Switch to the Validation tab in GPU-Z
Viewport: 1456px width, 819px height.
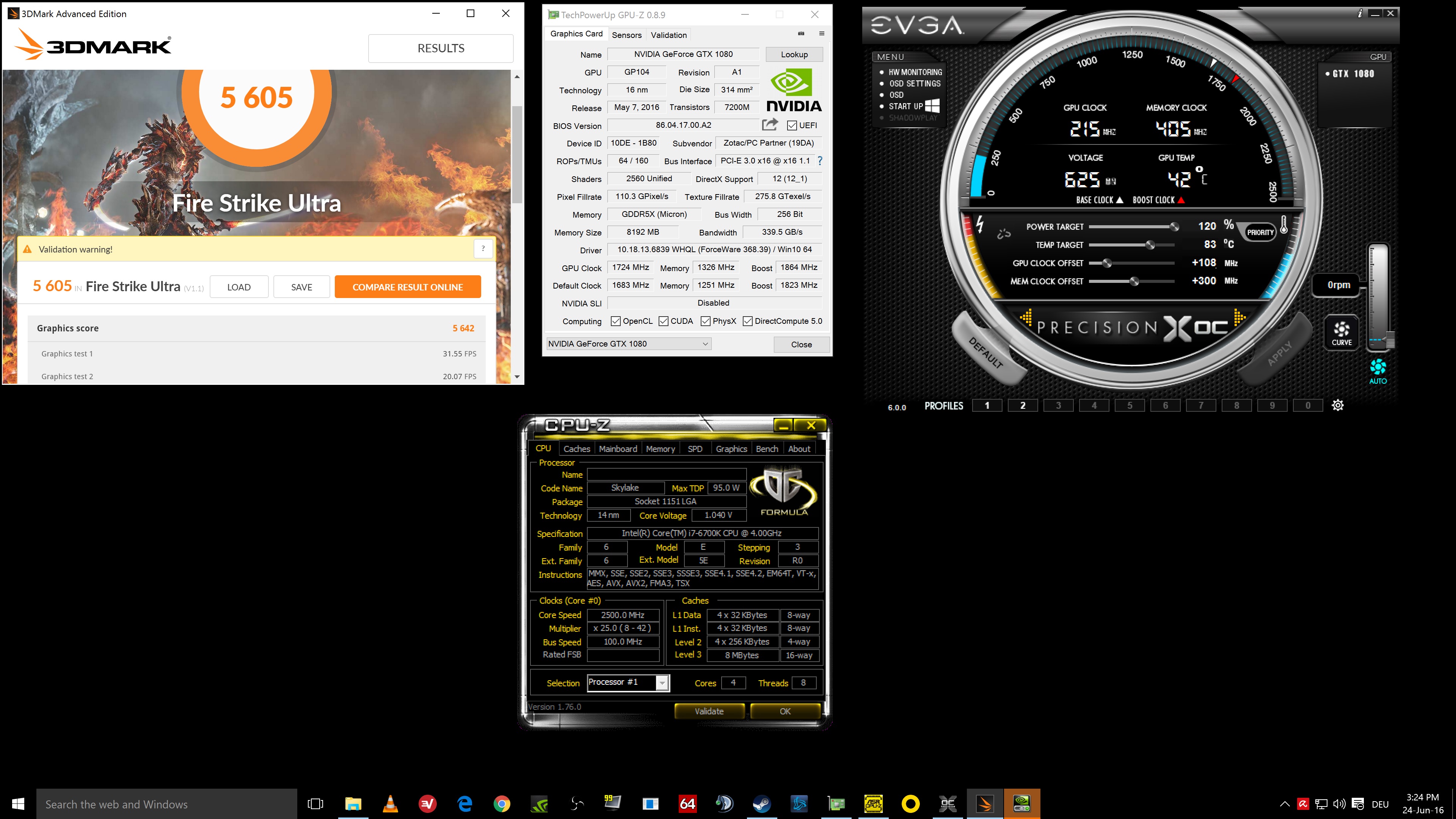pos(668,35)
